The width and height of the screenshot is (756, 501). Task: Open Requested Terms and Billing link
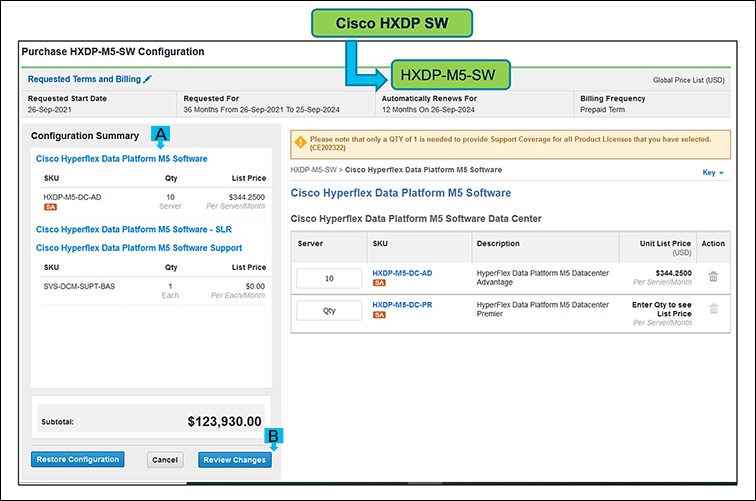point(84,79)
